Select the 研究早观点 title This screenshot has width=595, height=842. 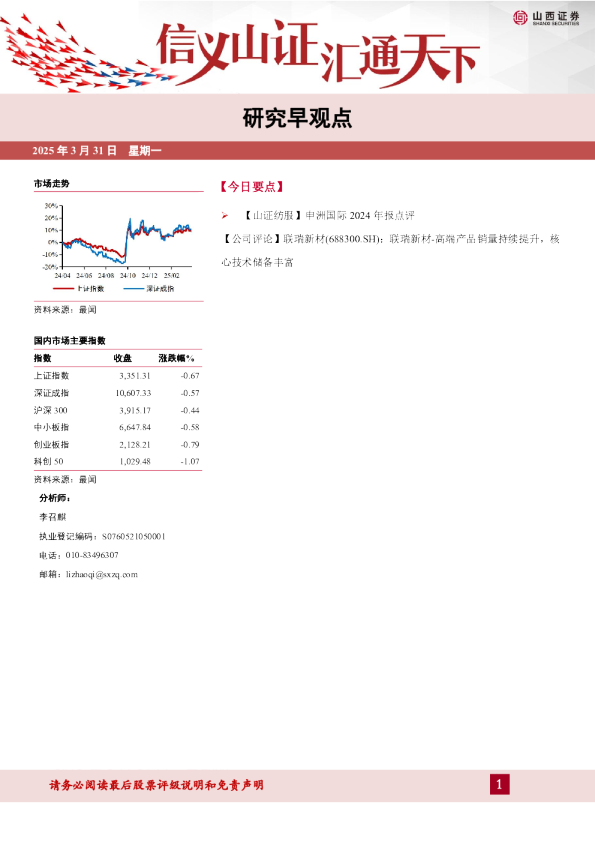click(x=297, y=119)
